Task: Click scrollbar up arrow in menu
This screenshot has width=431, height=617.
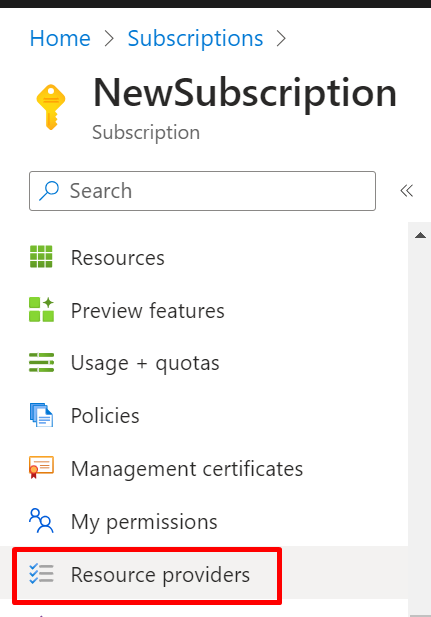Action: click(420, 235)
